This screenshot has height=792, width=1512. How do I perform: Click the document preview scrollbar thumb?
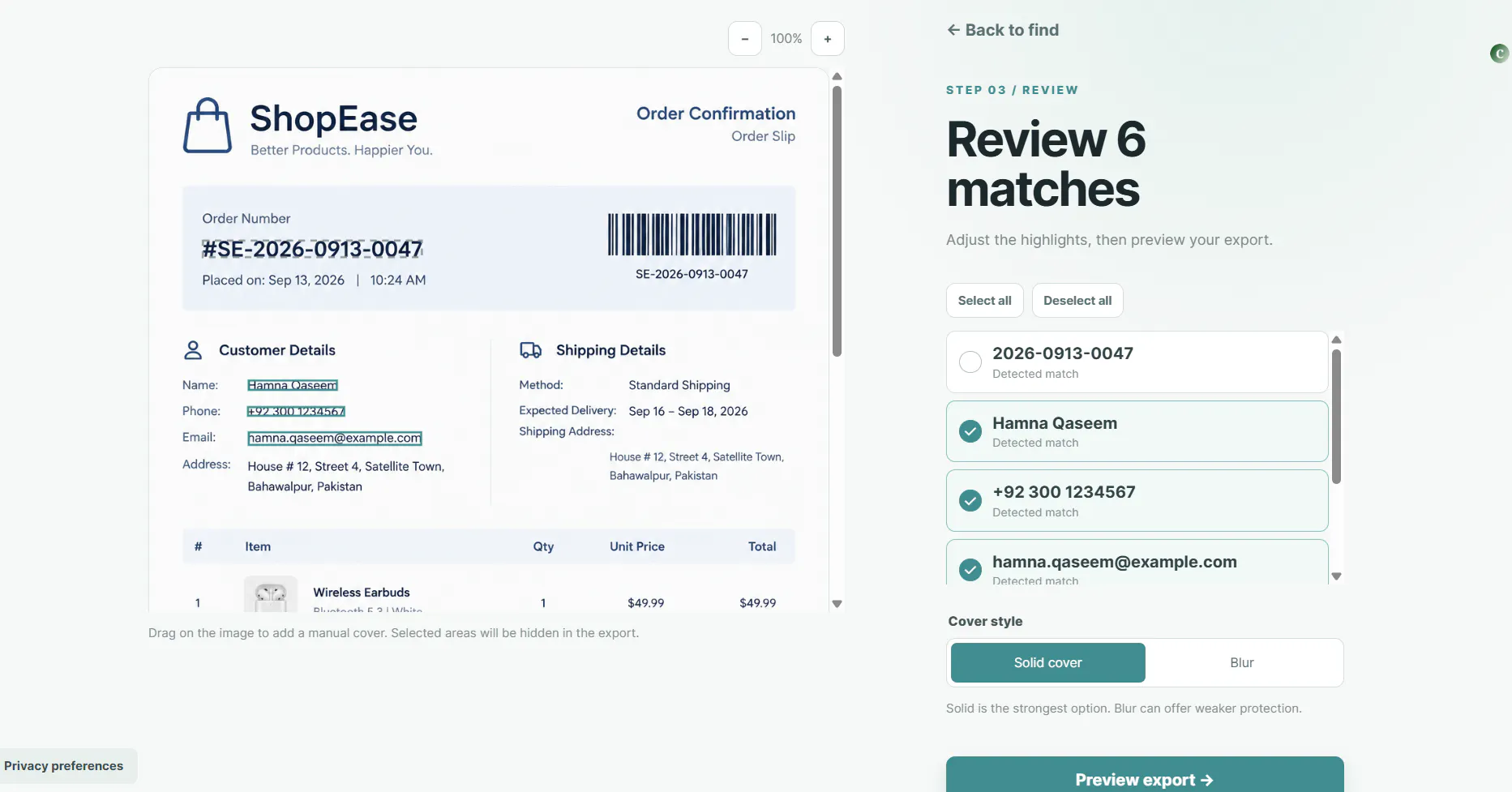(837, 220)
